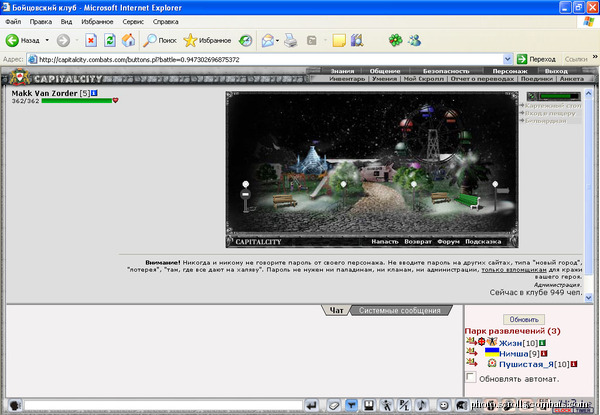Click player name Пушистая_Я in list
Image resolution: width=600 pixels, height=415 pixels.
click(x=526, y=364)
